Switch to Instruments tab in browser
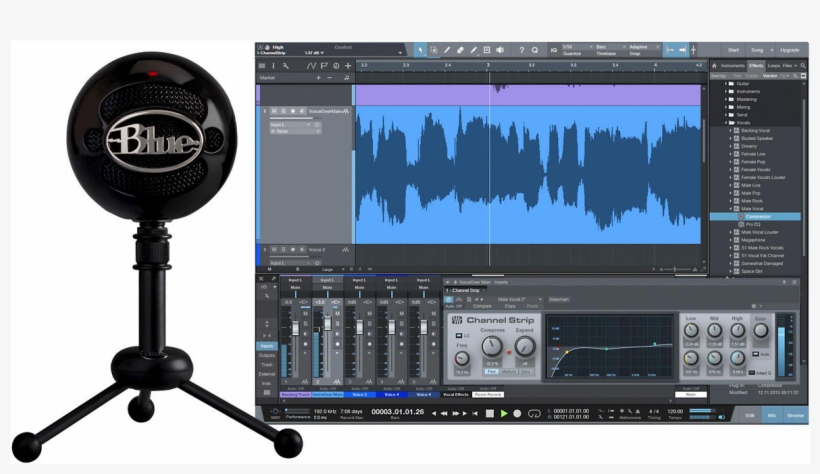This screenshot has height=474, width=820. pos(733,65)
